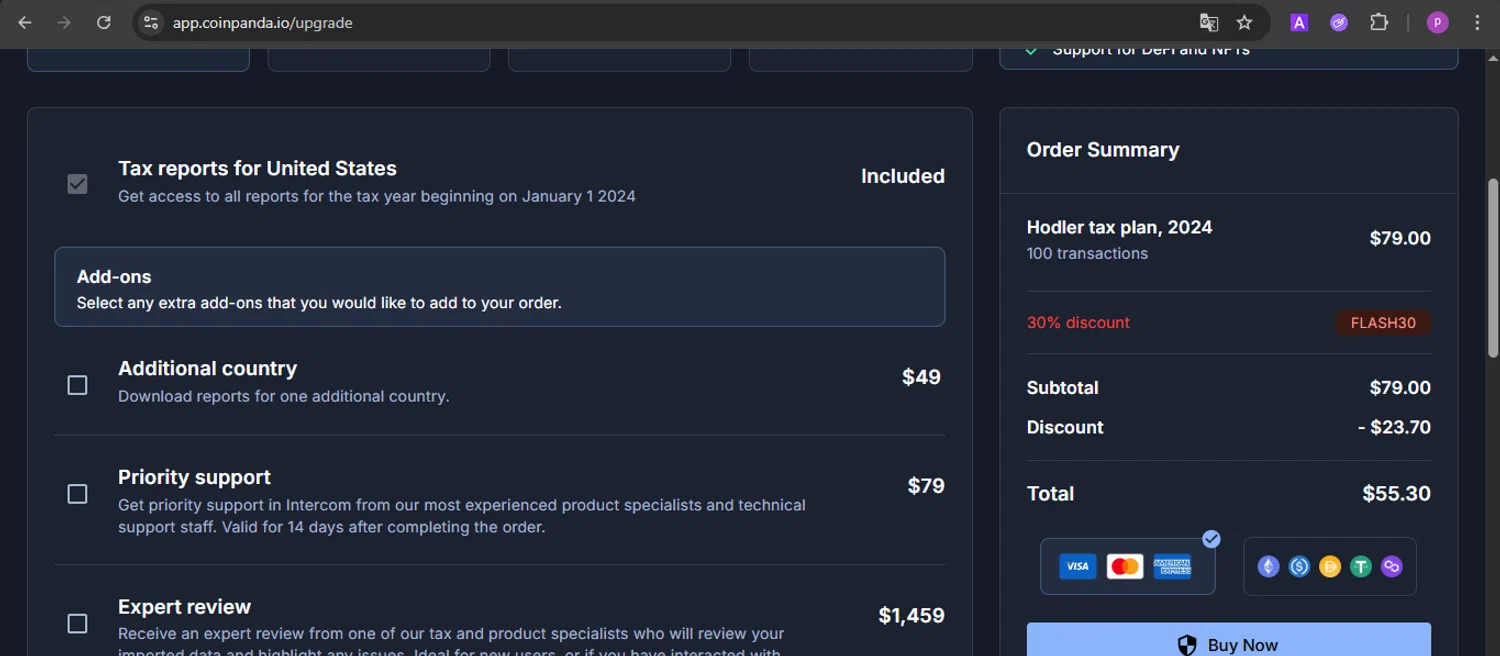The image size is (1500, 656).
Task: Enable the Additional country add-on
Action: click(77, 385)
